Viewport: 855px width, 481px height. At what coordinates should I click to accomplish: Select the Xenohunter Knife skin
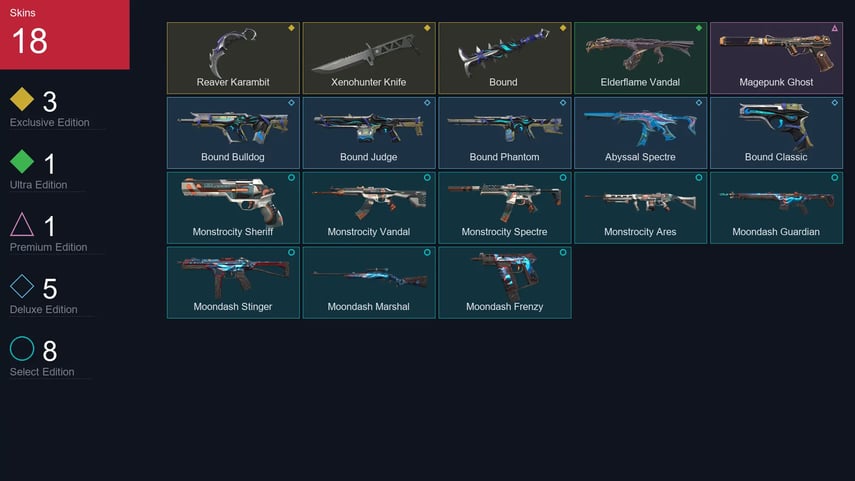coord(369,58)
